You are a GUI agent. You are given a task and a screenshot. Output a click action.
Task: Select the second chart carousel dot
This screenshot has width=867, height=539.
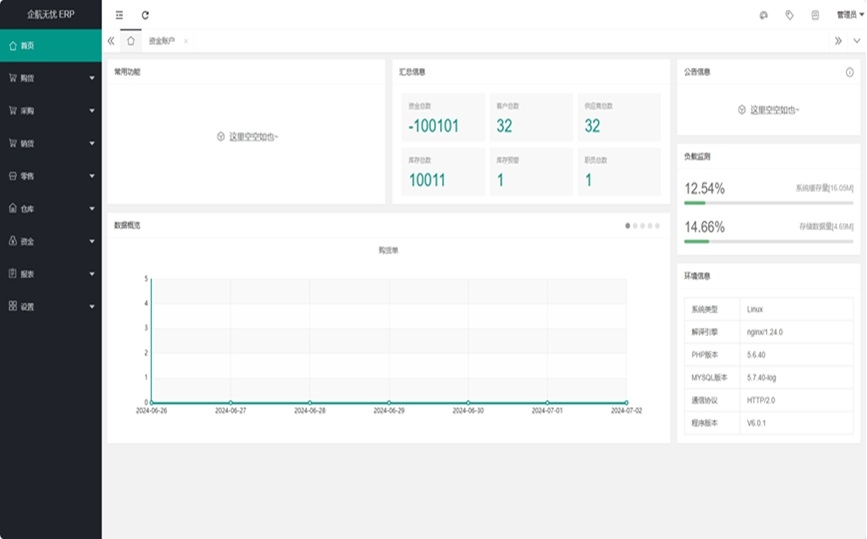[635, 226]
